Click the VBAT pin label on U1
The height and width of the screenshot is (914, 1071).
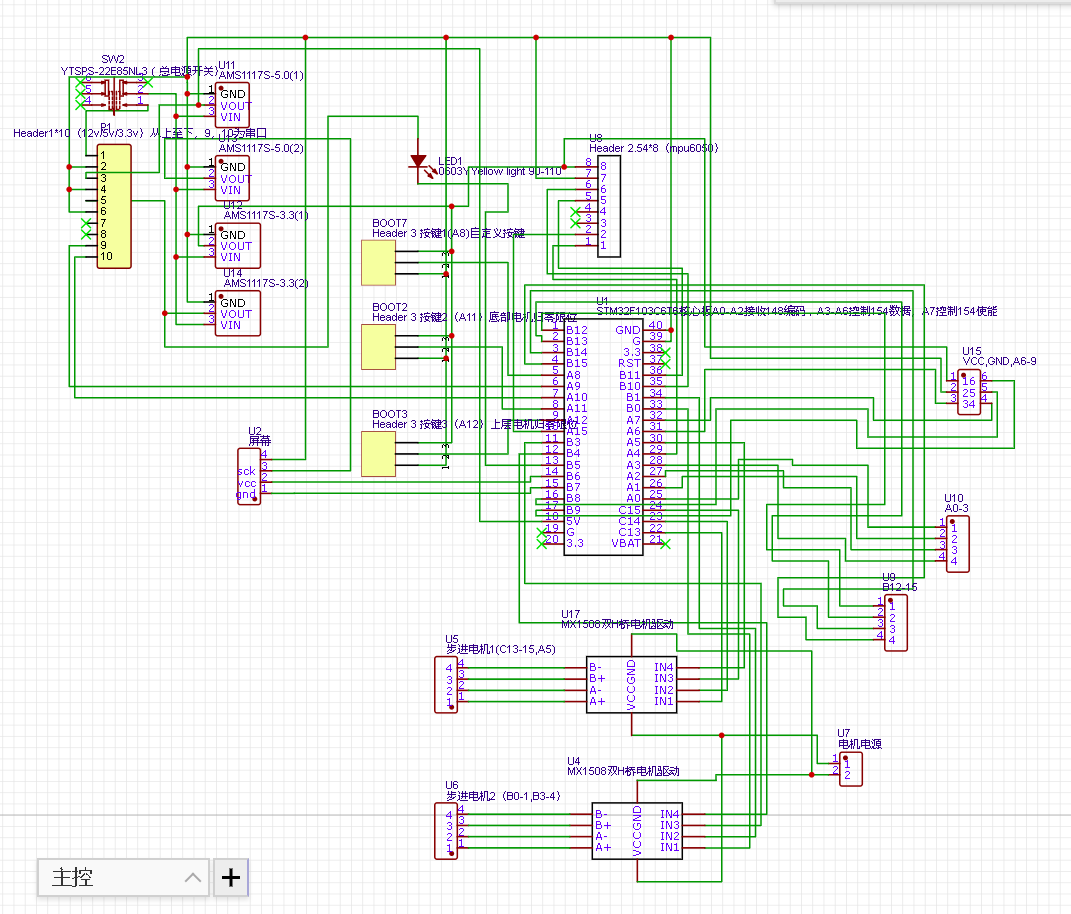[x=626, y=543]
